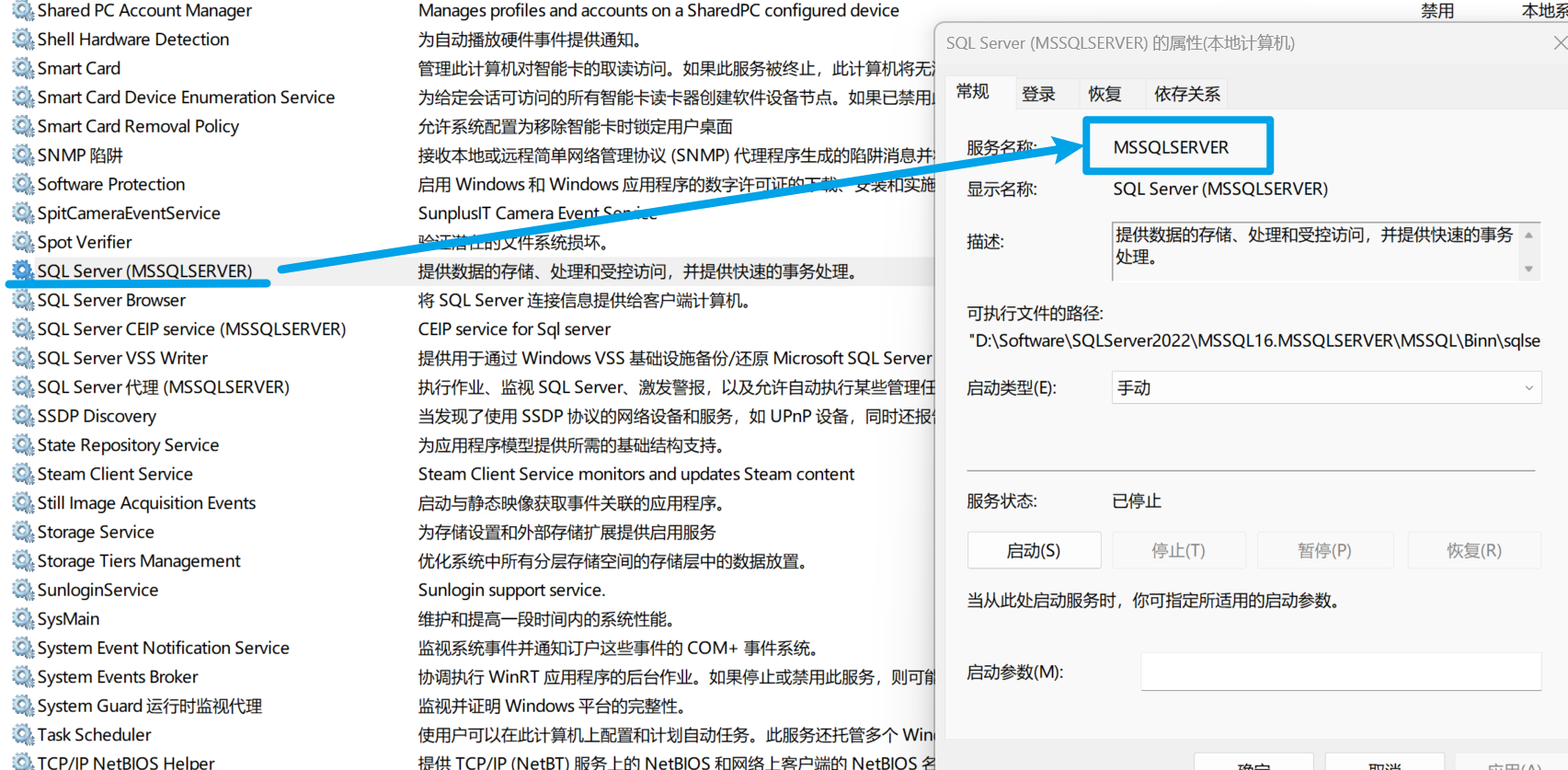Click the 启动参数 input field
Viewport: 1568px width, 770px height.
[1341, 672]
